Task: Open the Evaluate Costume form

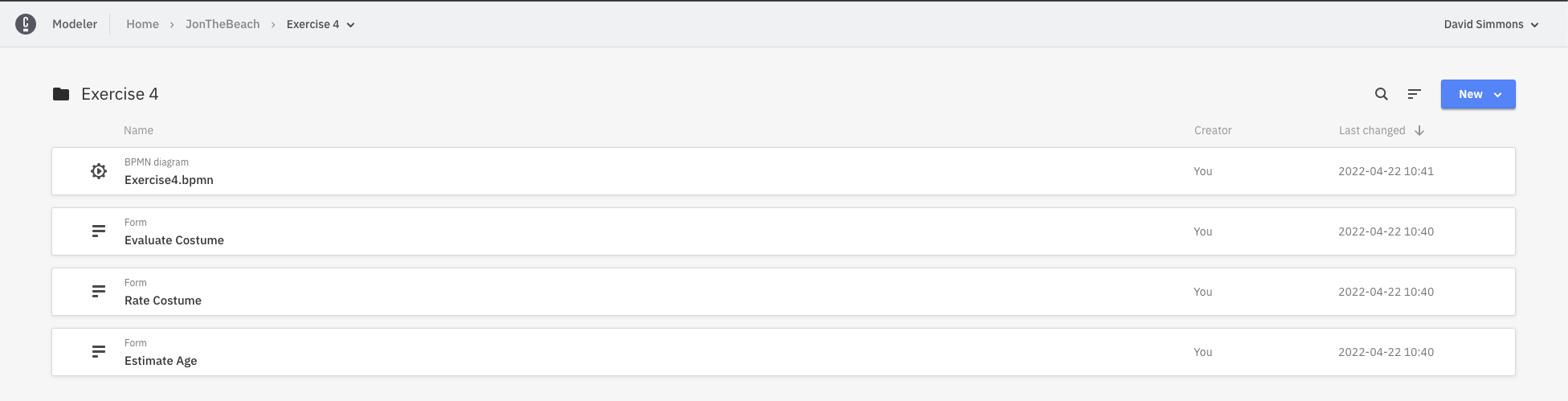Action: point(174,240)
